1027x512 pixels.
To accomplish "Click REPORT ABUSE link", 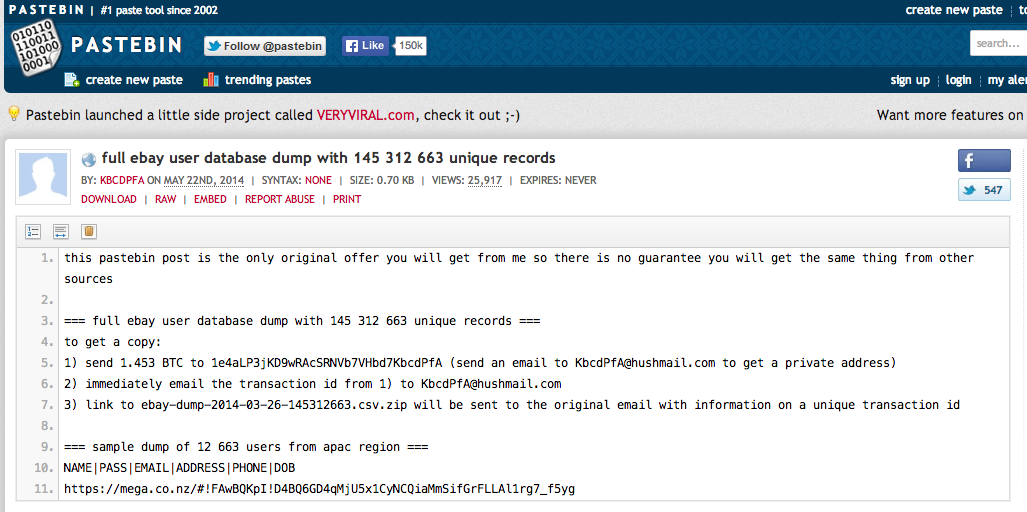I will (280, 199).
